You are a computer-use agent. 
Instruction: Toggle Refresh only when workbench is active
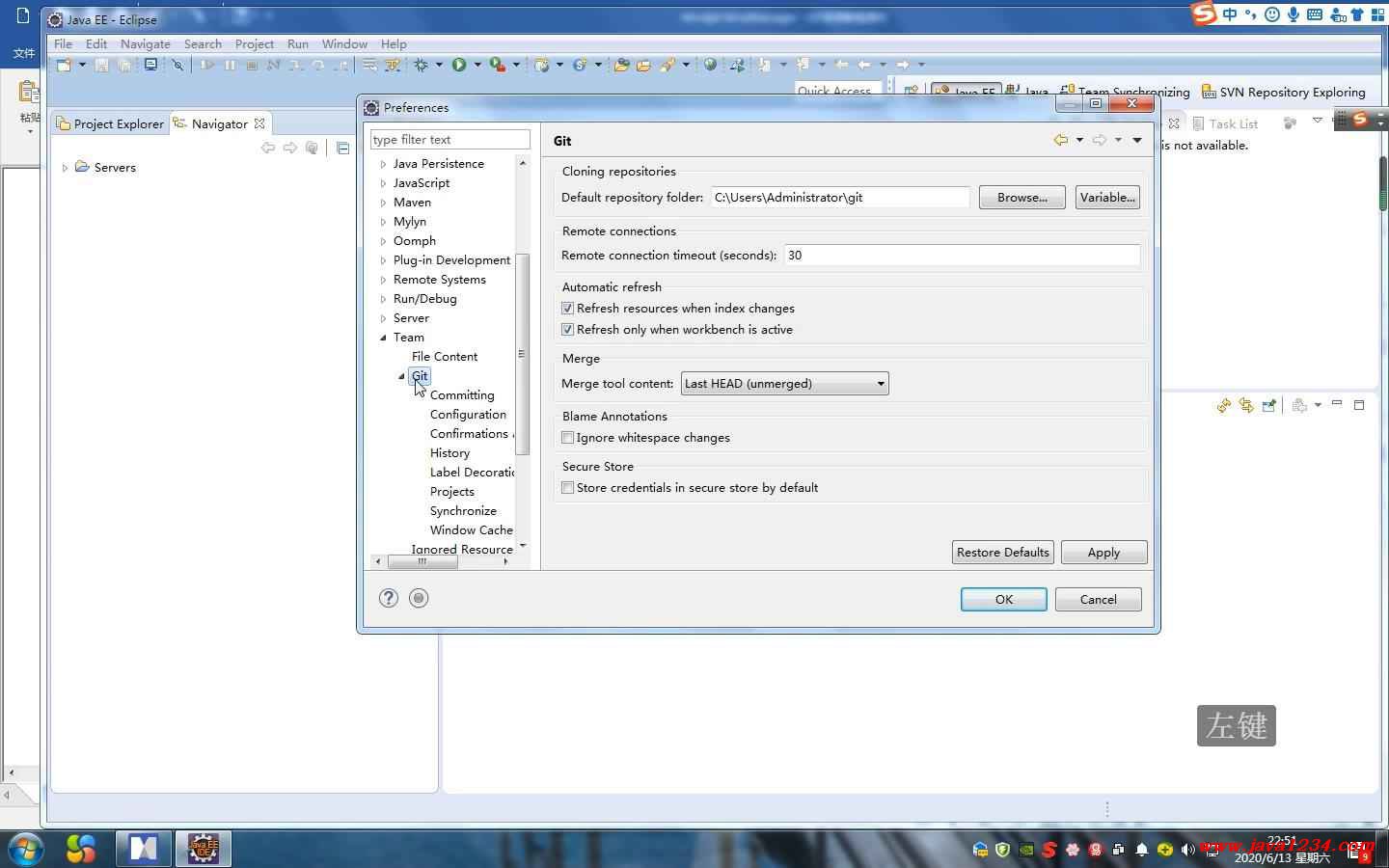click(x=568, y=330)
